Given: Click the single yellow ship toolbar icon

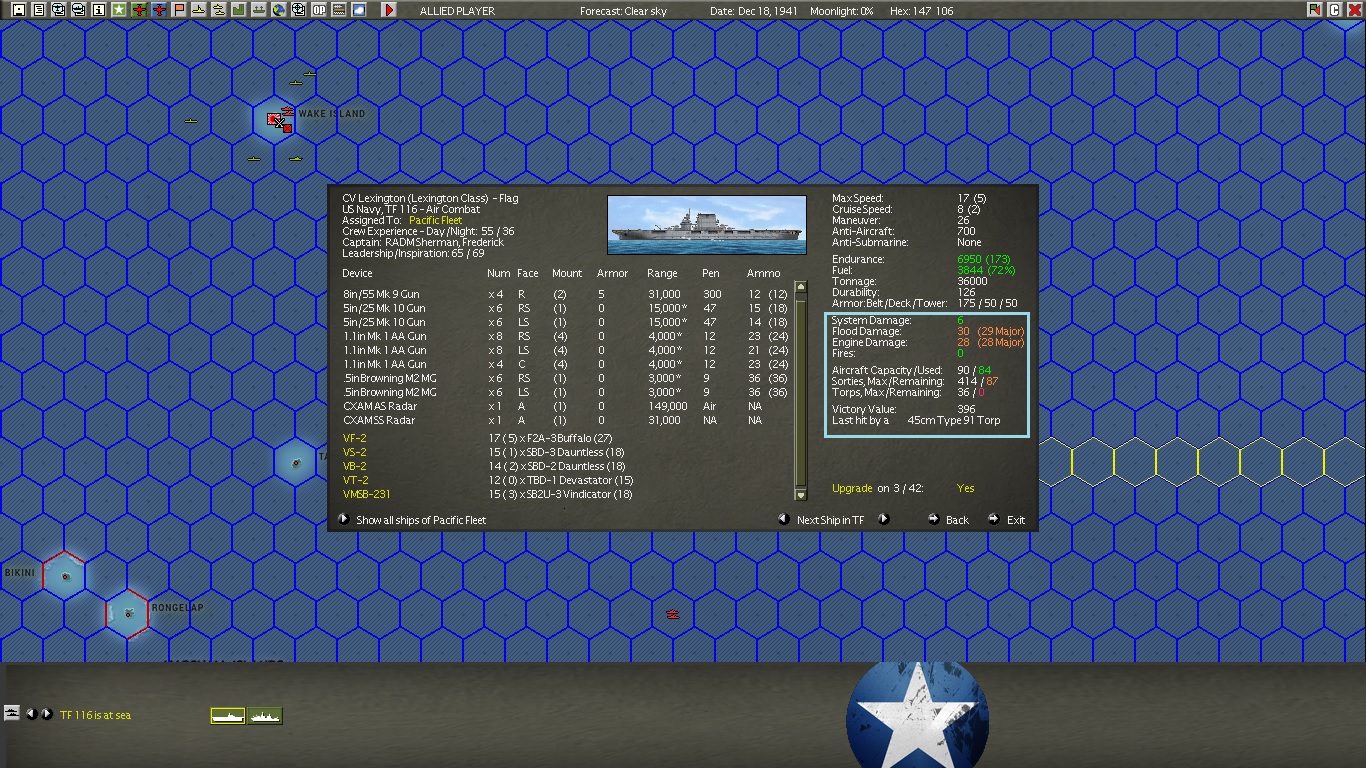Looking at the screenshot, I should coord(199,10).
